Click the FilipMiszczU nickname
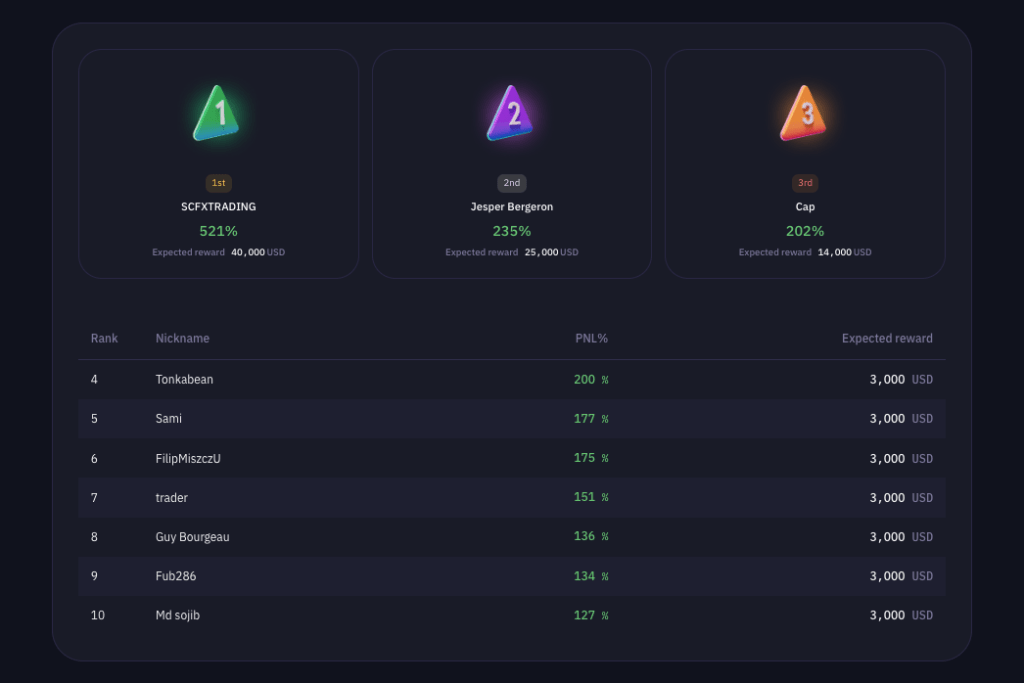The width and height of the screenshot is (1024, 683). [188, 459]
